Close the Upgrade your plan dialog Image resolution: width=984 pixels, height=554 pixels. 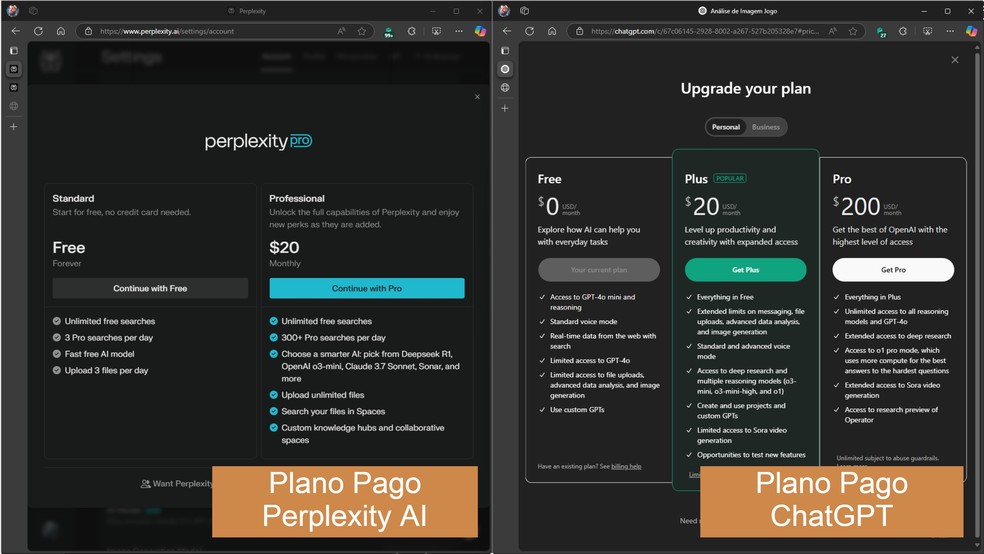tap(955, 60)
